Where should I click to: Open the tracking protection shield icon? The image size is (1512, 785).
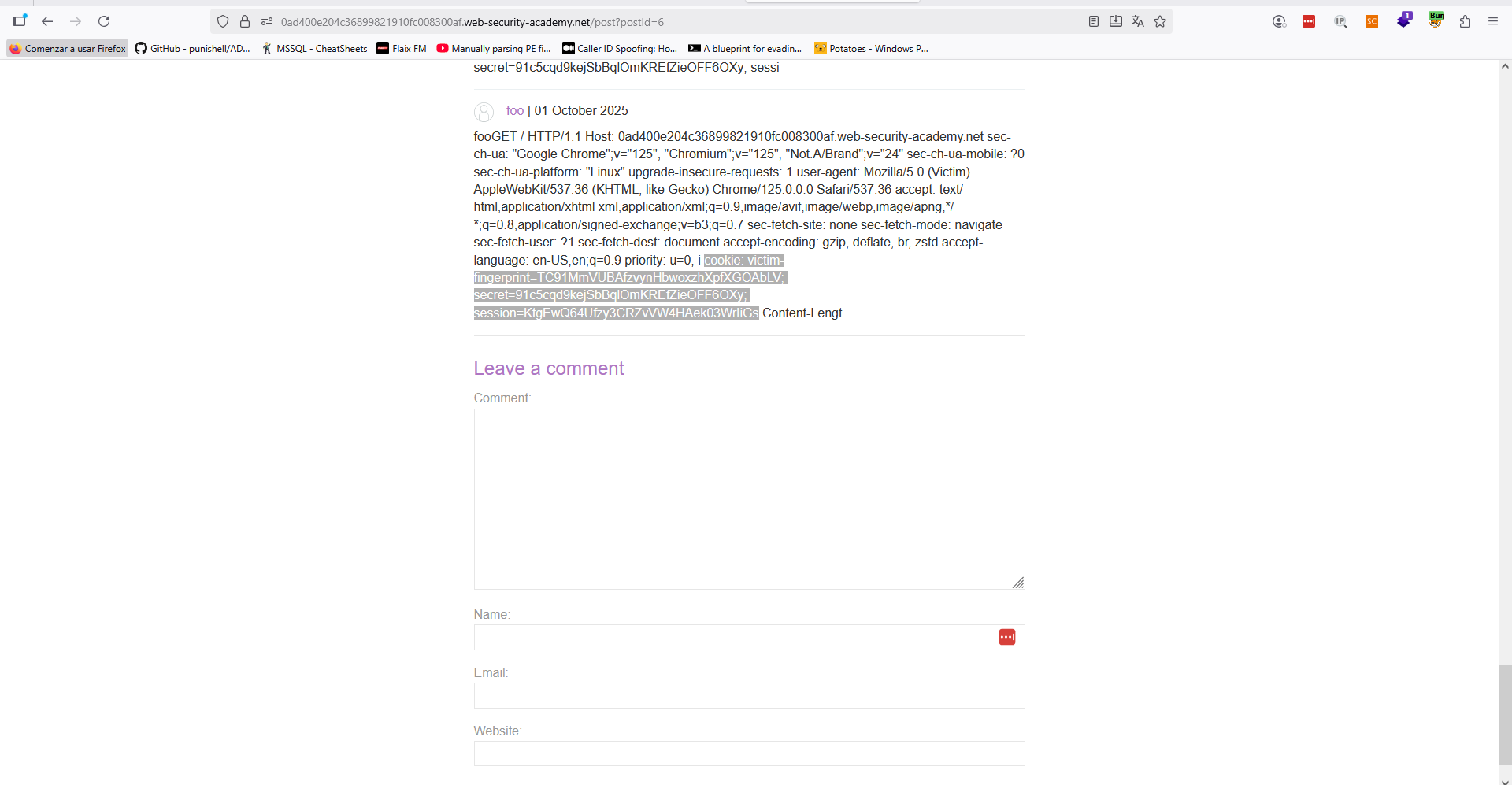coord(223,21)
